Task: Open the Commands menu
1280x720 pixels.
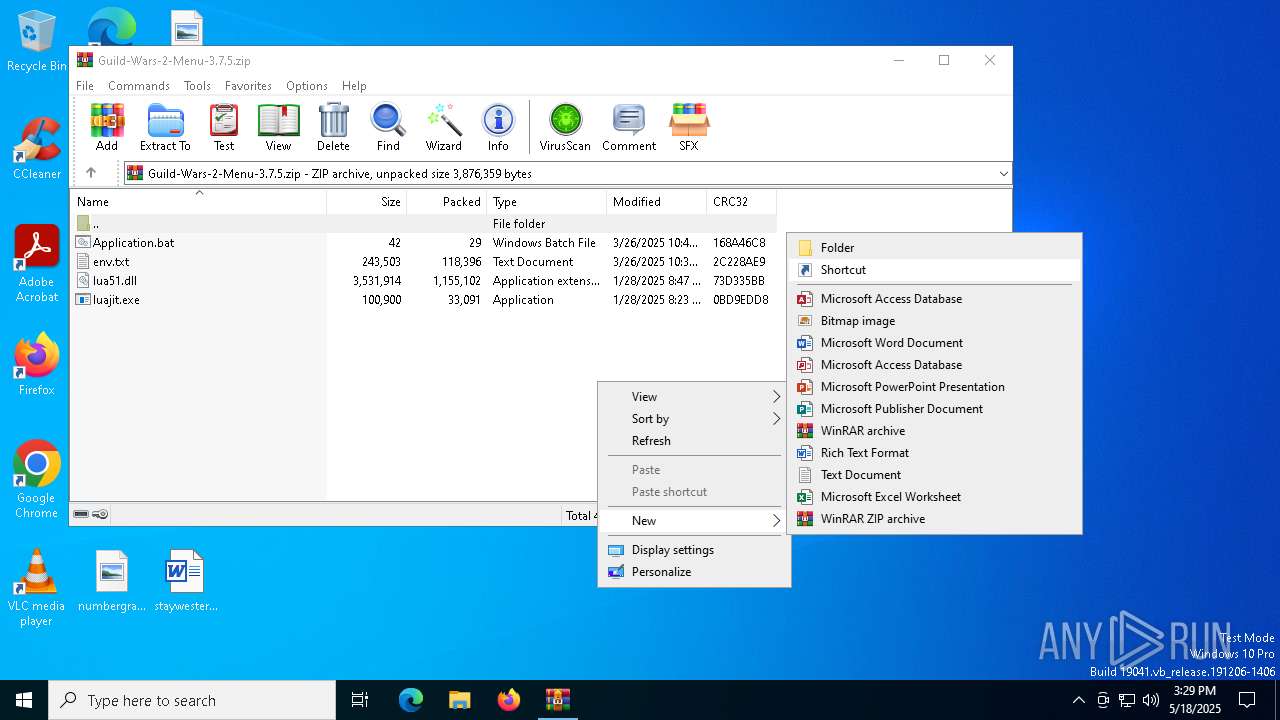Action: 139,86
